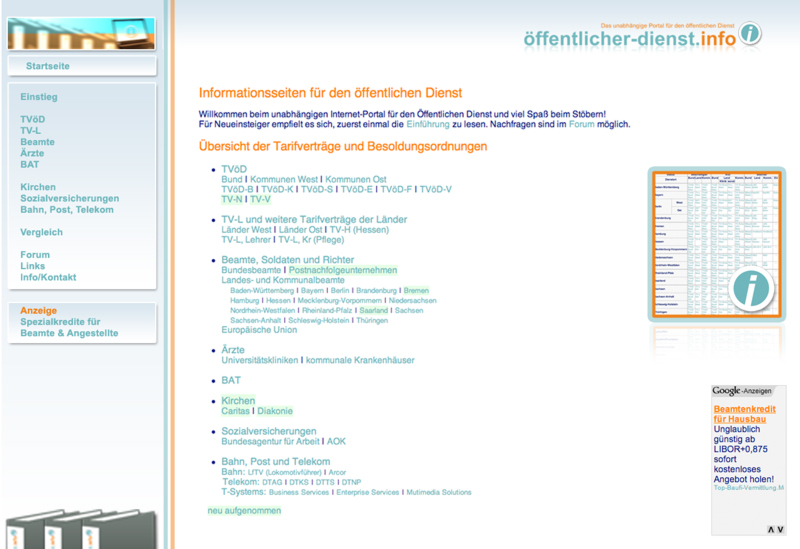Open the Baden-Württemberg state link
This screenshot has height=549, width=800.
pos(264,290)
